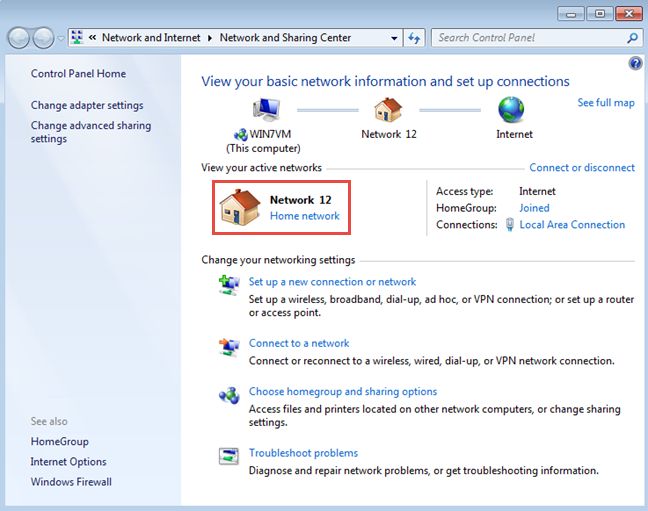Minimize the Network and Sharing Center window
The height and width of the screenshot is (511, 648).
coord(571,14)
